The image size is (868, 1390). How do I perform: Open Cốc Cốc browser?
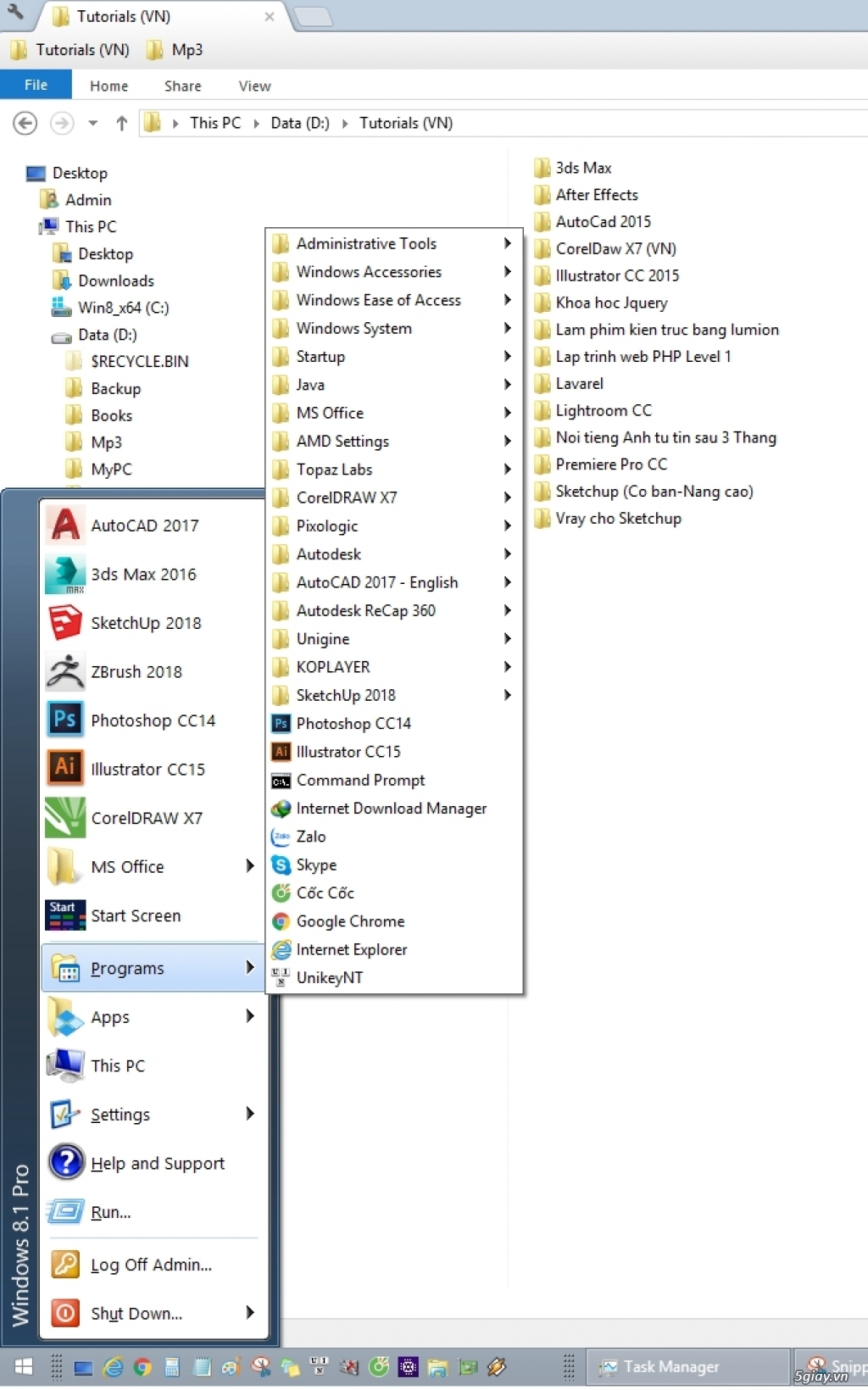[395, 893]
